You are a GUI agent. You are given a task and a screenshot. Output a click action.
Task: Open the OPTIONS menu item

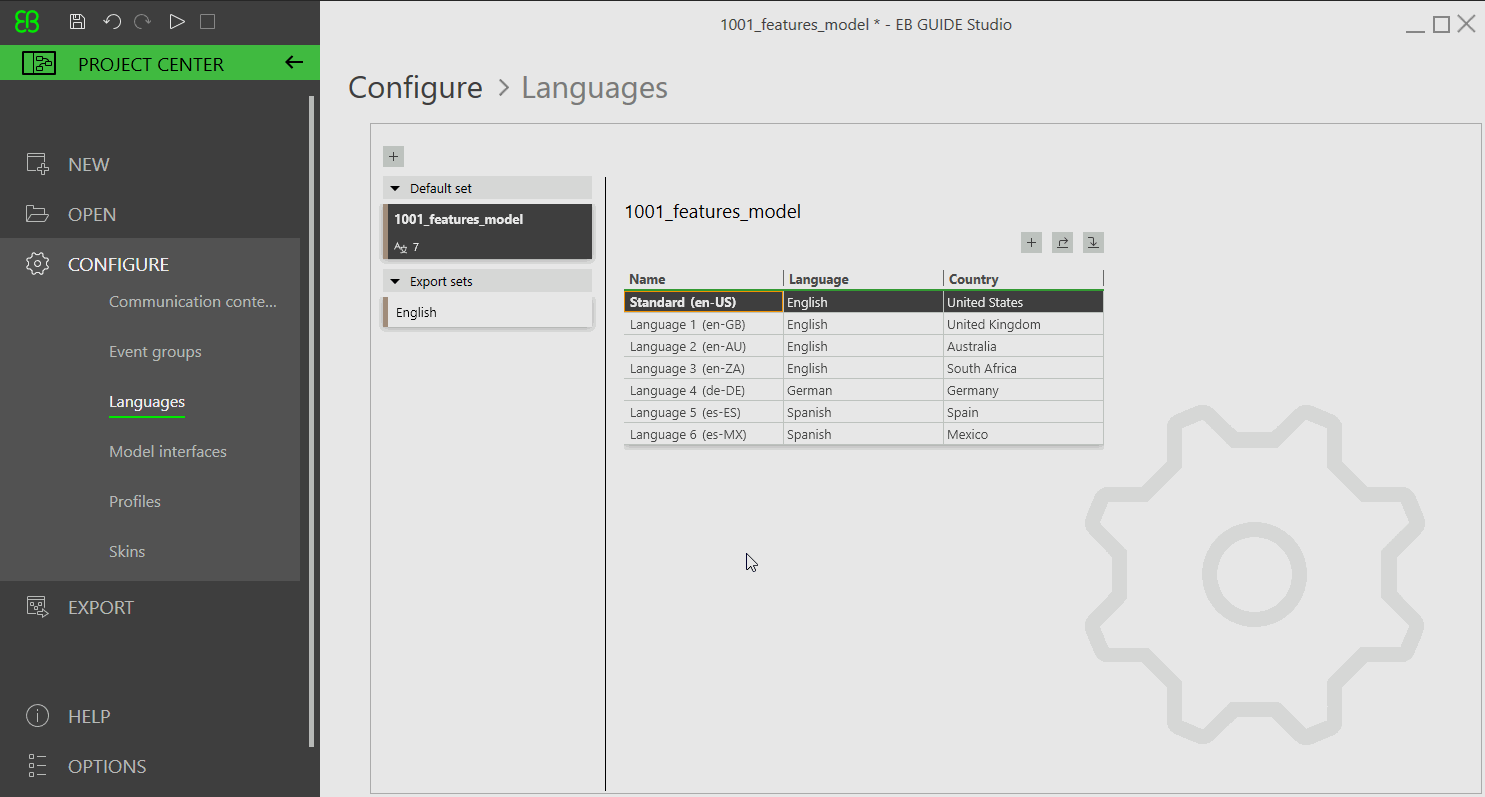pos(107,766)
